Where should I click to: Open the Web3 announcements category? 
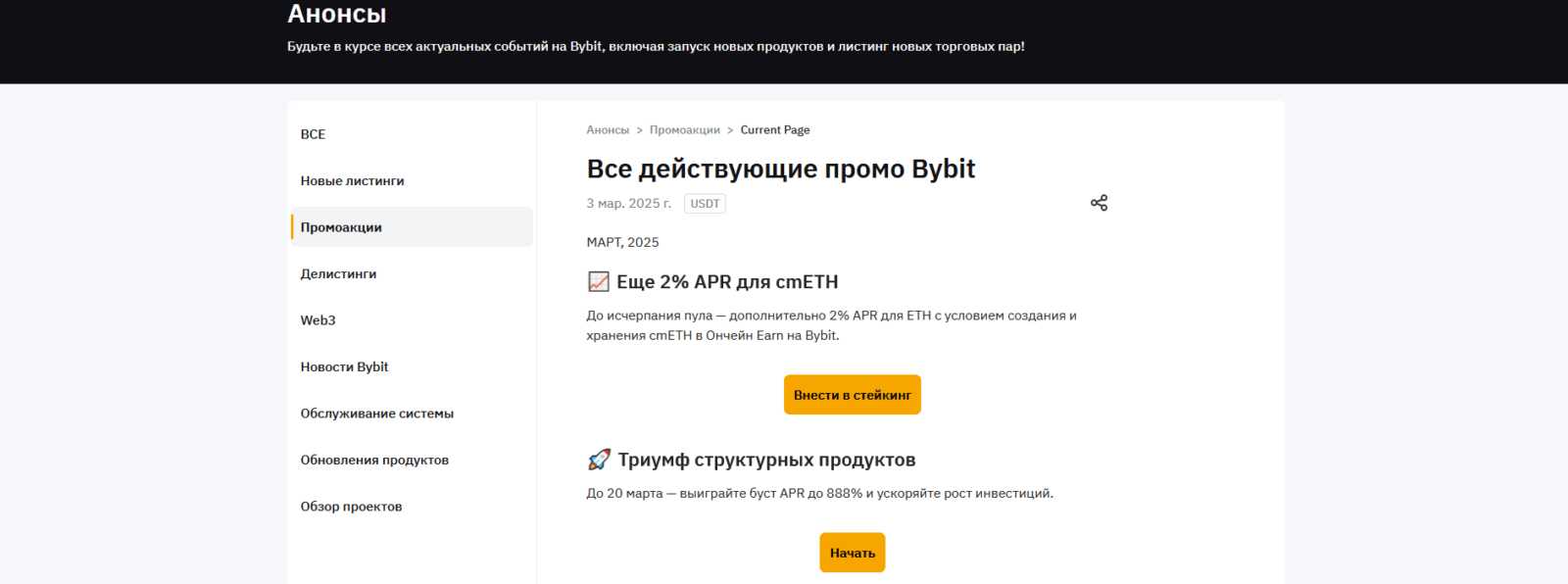coord(318,320)
